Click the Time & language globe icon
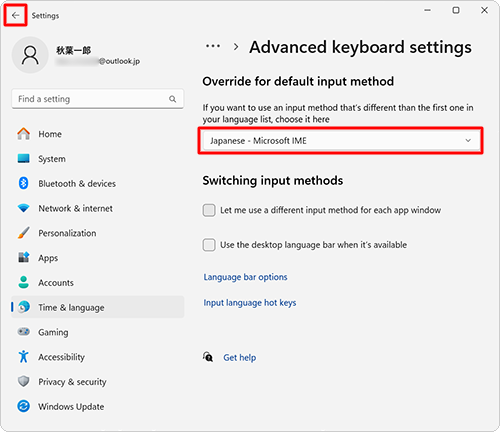The width and height of the screenshot is (500, 432). [x=24, y=307]
